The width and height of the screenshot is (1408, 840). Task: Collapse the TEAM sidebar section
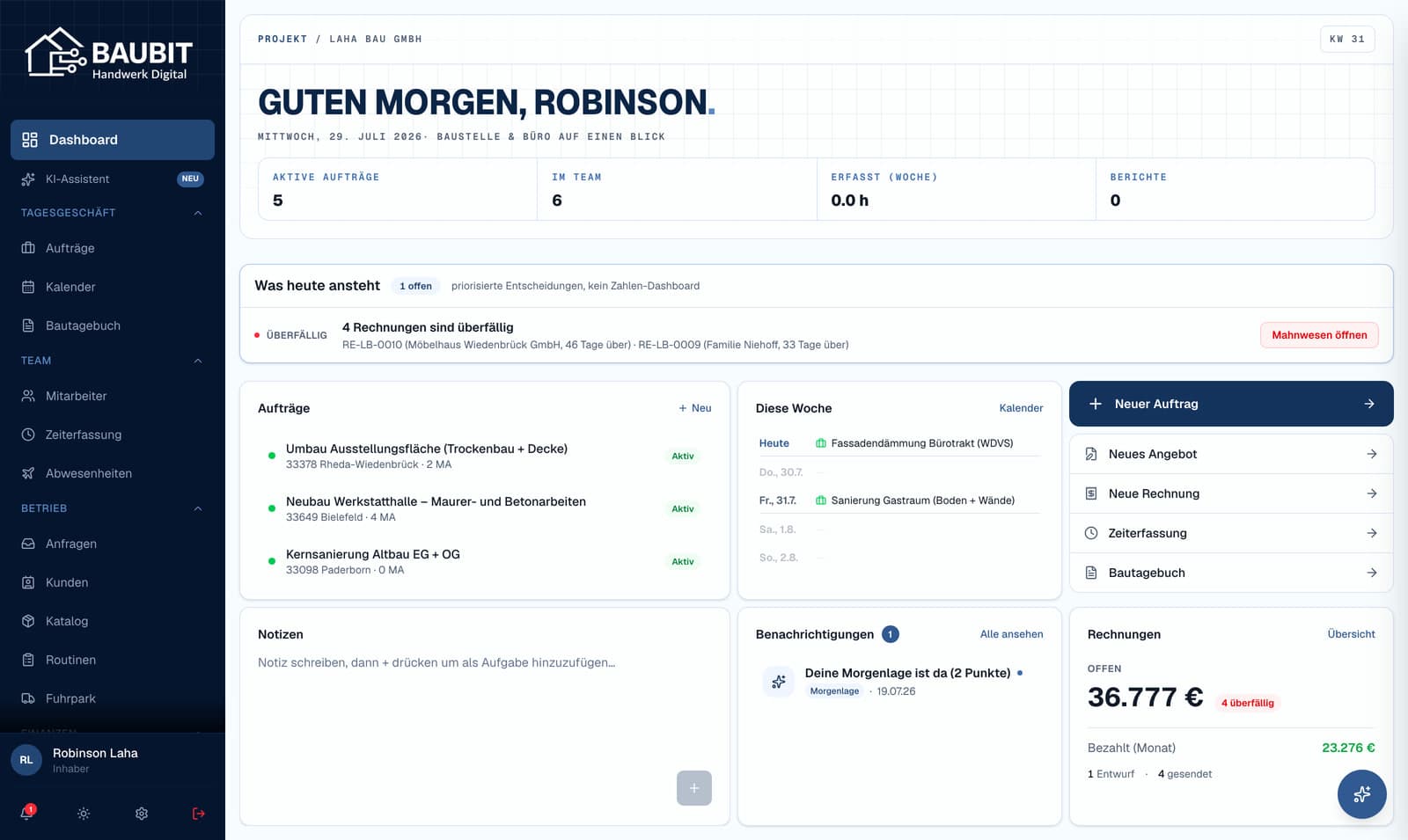pyautogui.click(x=198, y=361)
